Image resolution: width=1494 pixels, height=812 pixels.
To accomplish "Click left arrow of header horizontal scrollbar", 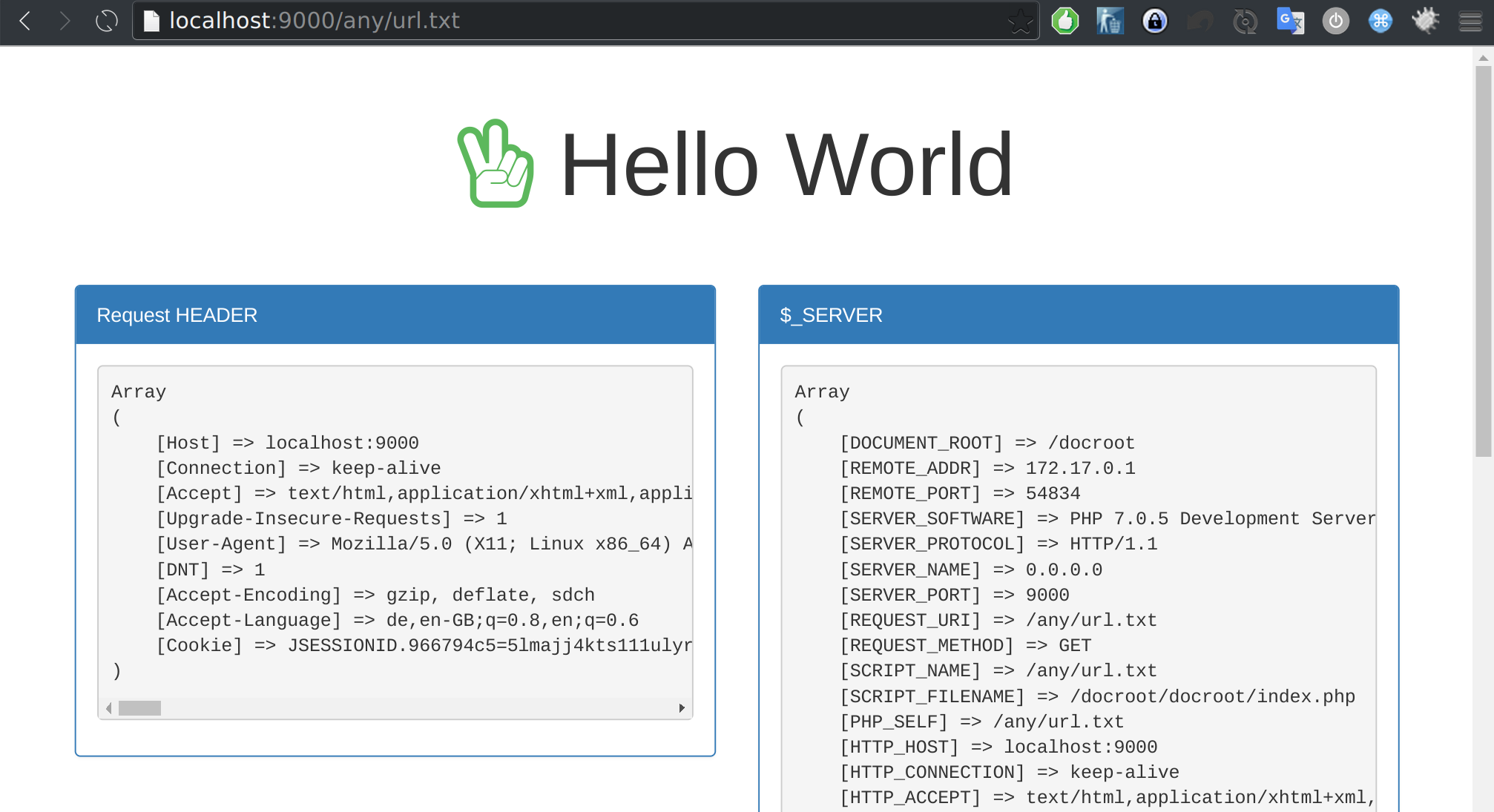I will coord(109,708).
